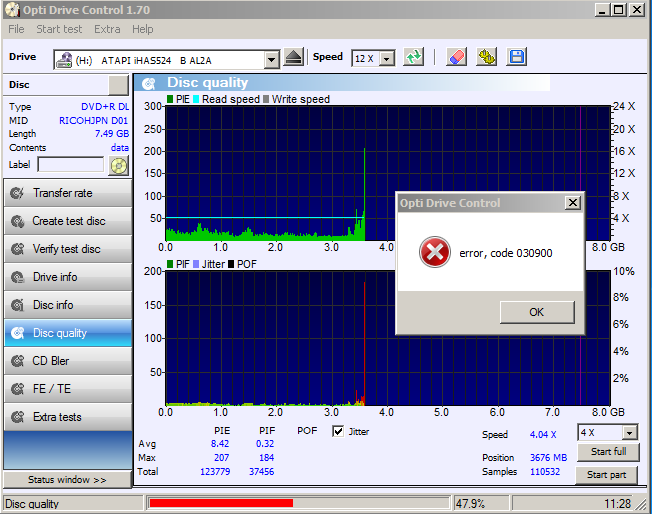652x514 pixels.
Task: Open the Transfer rate panel
Action: tap(68, 193)
